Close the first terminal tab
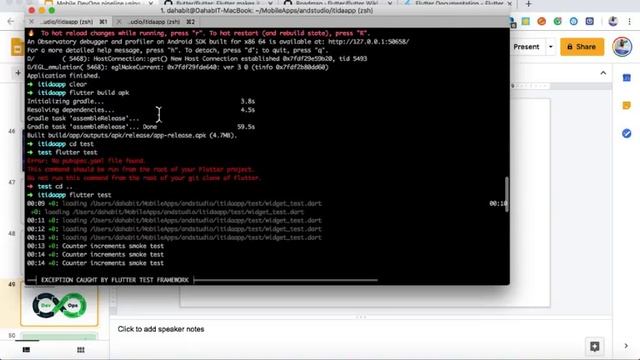This screenshot has width=640, height=360. pos(31,22)
